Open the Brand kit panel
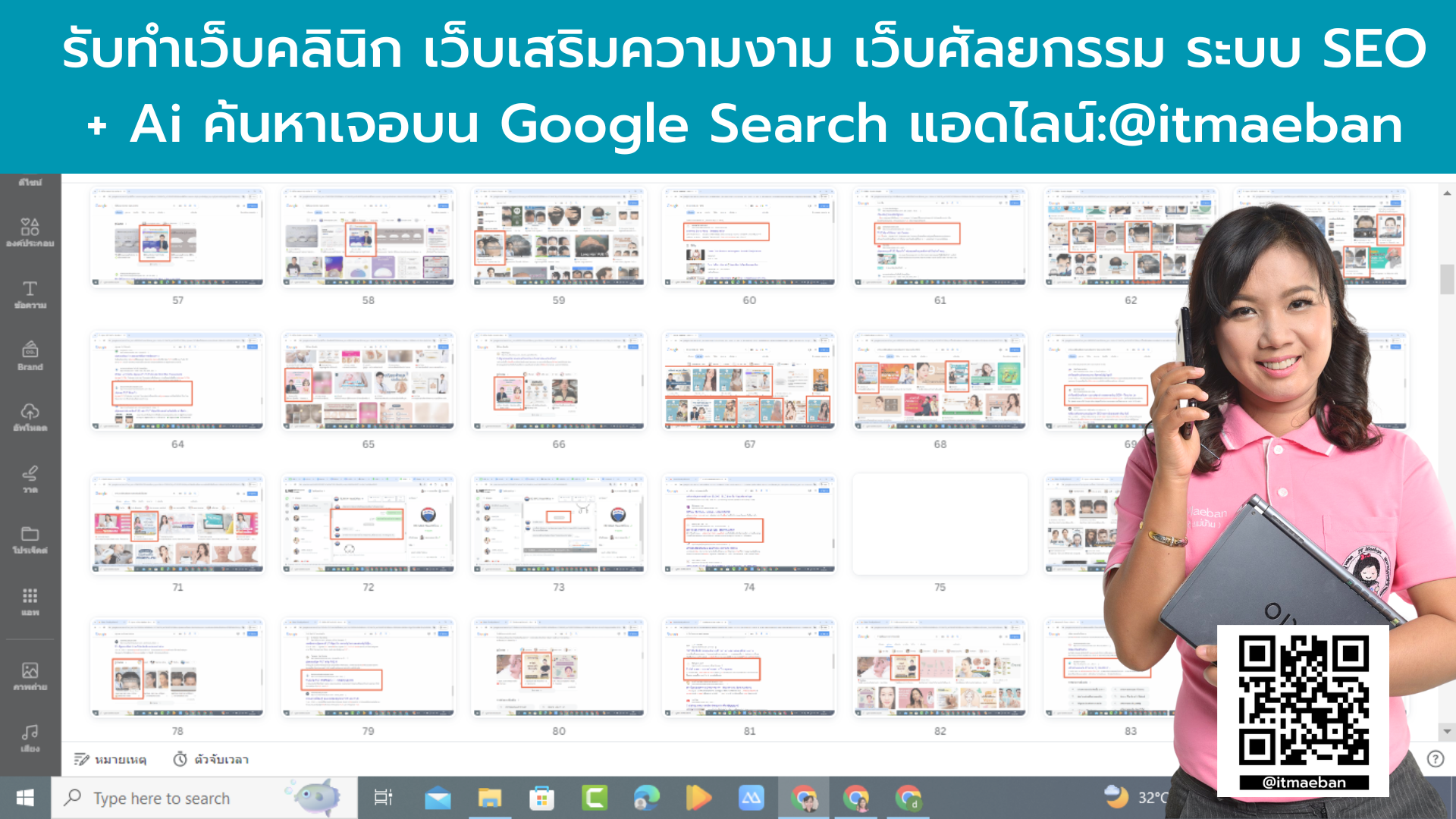 (x=30, y=356)
